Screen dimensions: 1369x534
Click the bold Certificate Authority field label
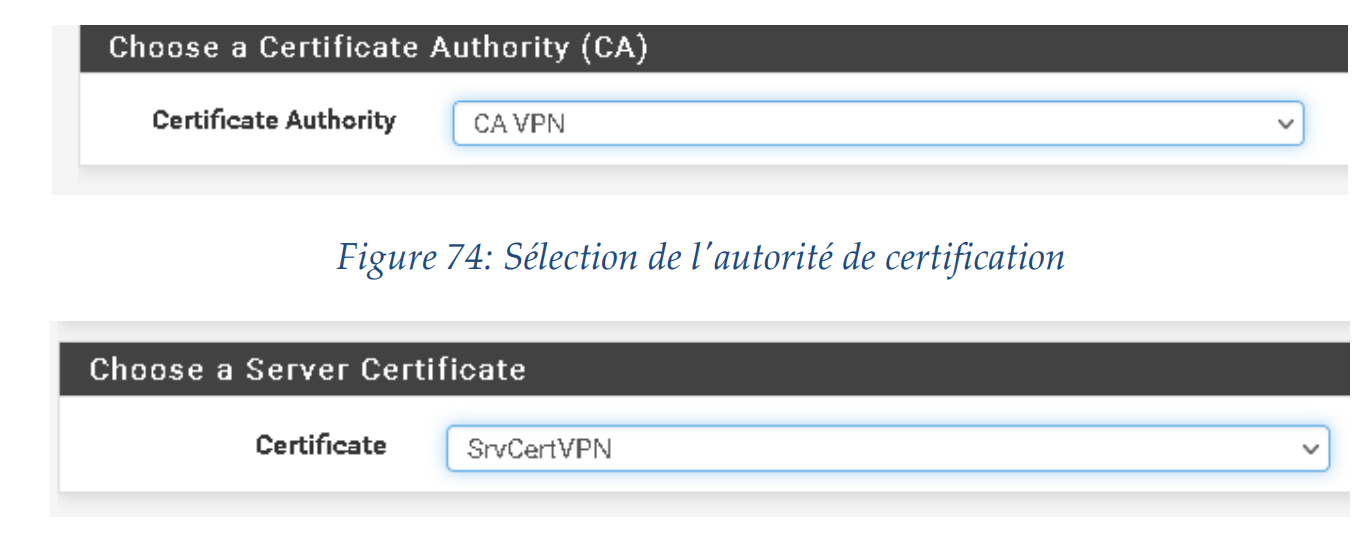[x=273, y=121]
